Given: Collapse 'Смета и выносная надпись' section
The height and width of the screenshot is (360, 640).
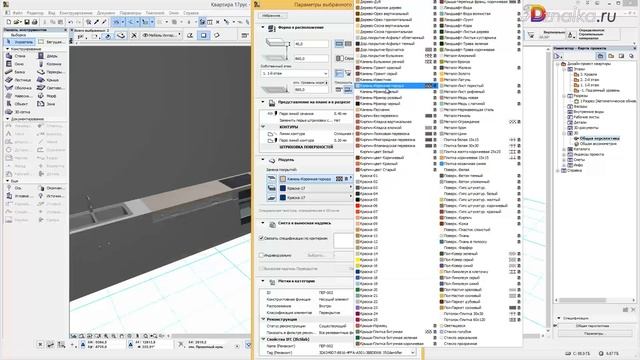Looking at the screenshot, I should tap(263, 223).
